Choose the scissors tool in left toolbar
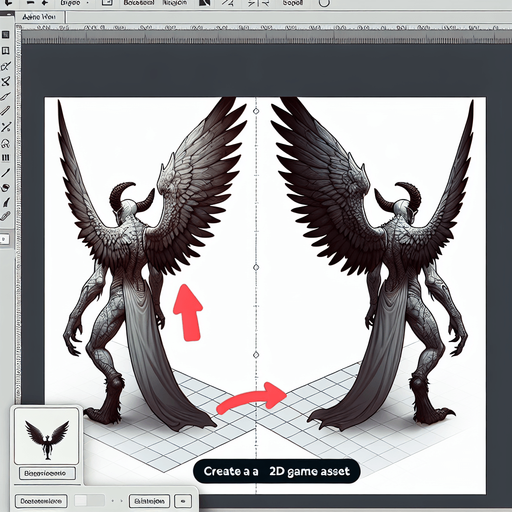The height and width of the screenshot is (512, 512). 6,81
